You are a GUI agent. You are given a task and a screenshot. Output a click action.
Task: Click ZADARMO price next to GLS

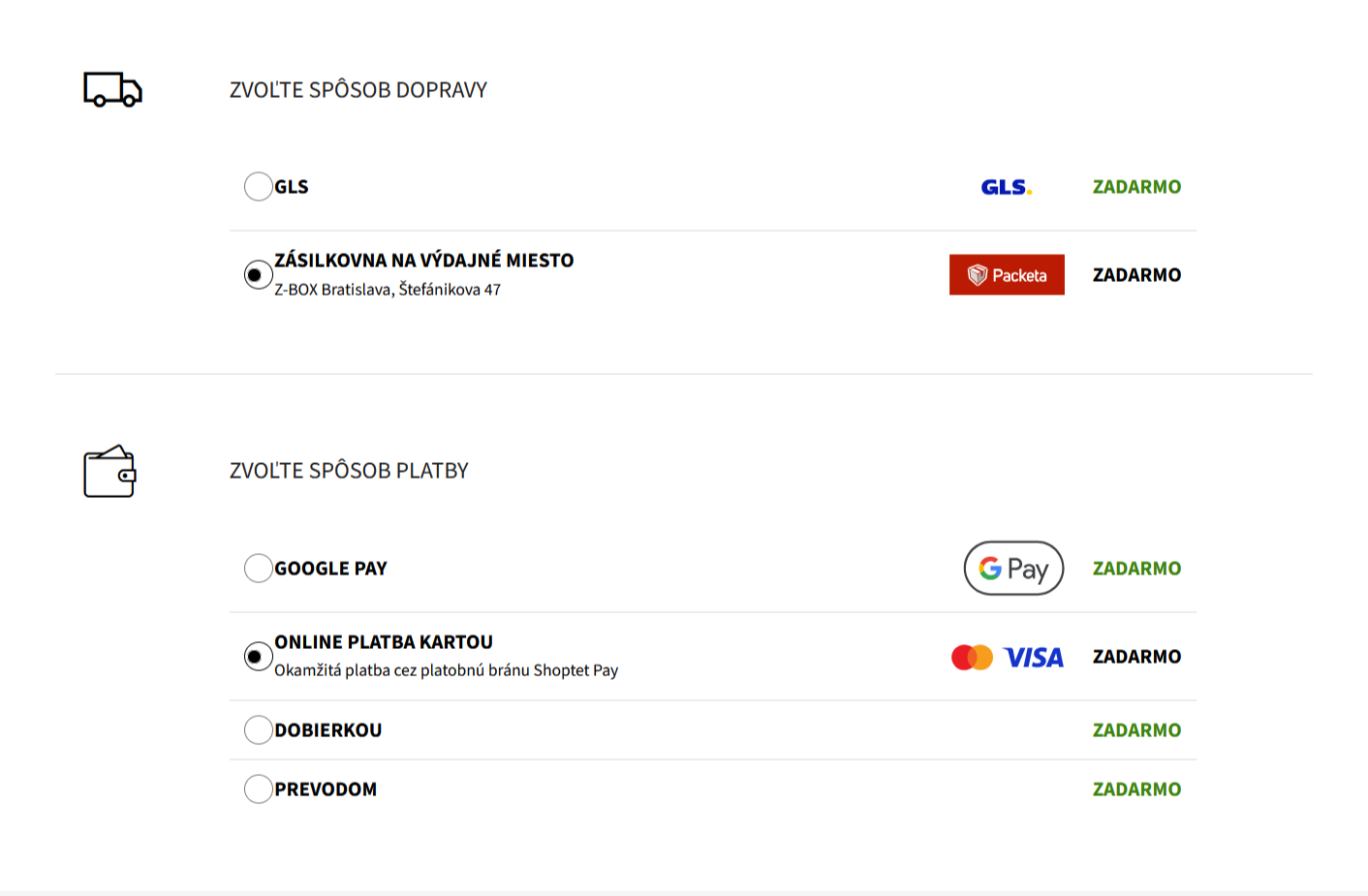click(1136, 187)
